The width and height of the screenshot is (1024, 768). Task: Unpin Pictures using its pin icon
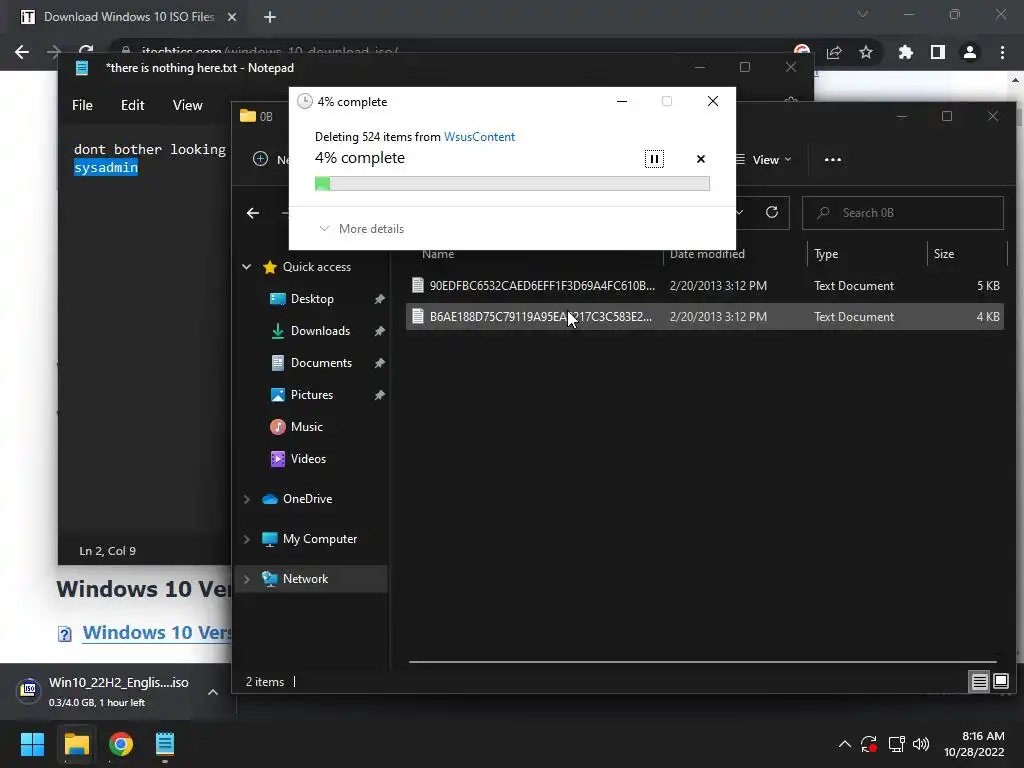click(379, 394)
